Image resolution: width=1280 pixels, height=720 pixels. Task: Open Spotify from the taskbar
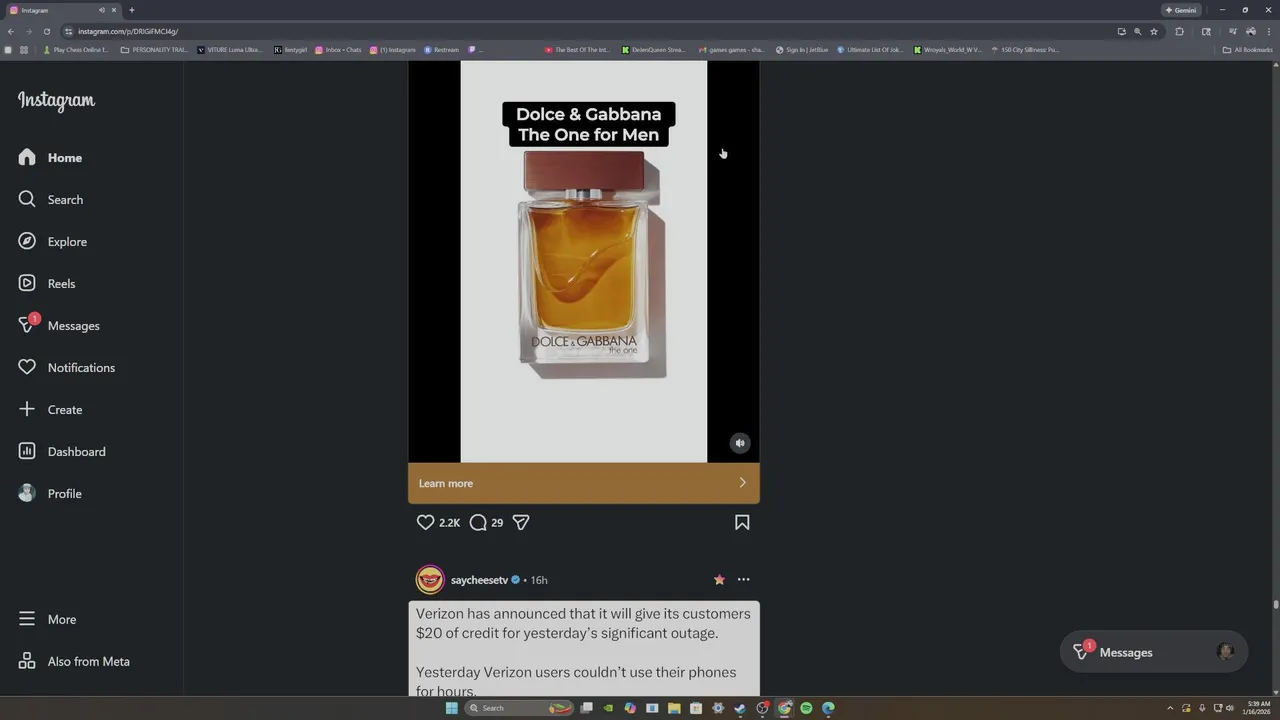806,708
